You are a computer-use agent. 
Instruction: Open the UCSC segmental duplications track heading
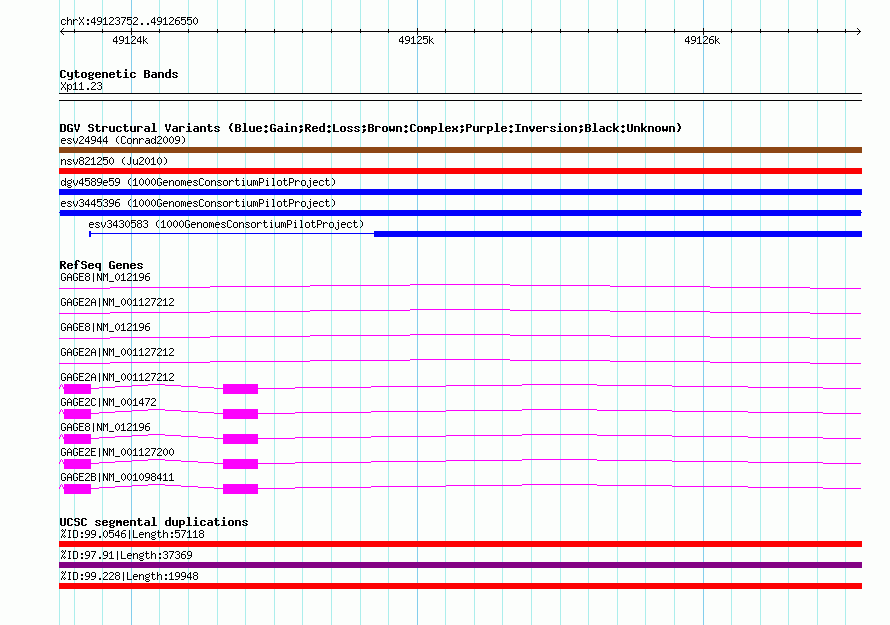pyautogui.click(x=154, y=522)
